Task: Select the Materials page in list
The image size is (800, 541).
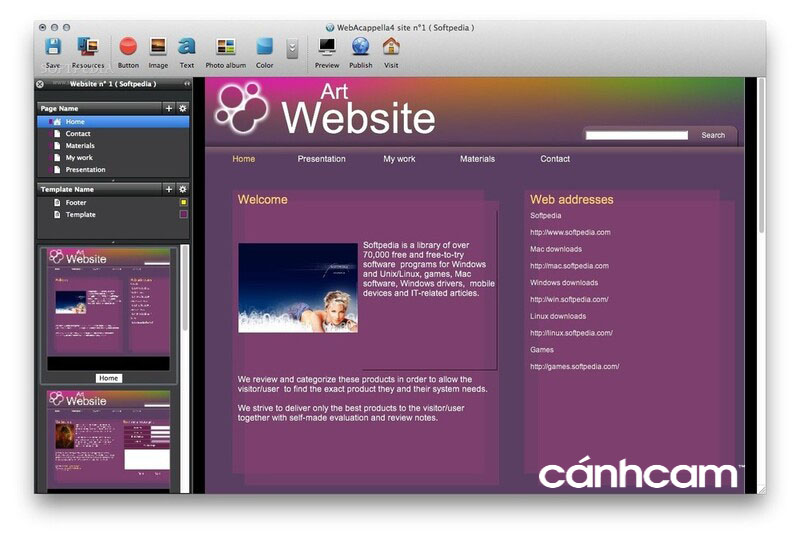Action: tap(113, 145)
